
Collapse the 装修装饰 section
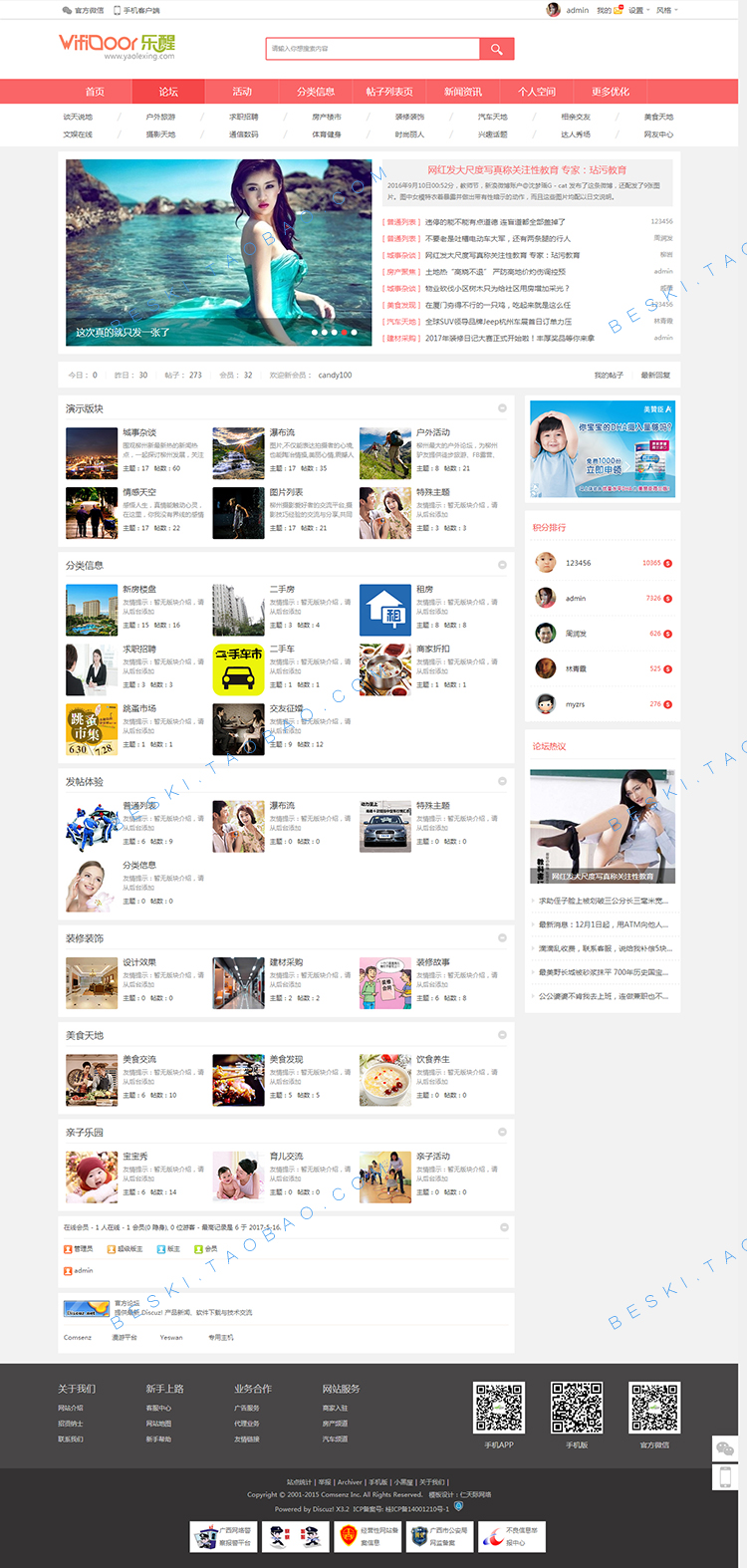(x=503, y=937)
